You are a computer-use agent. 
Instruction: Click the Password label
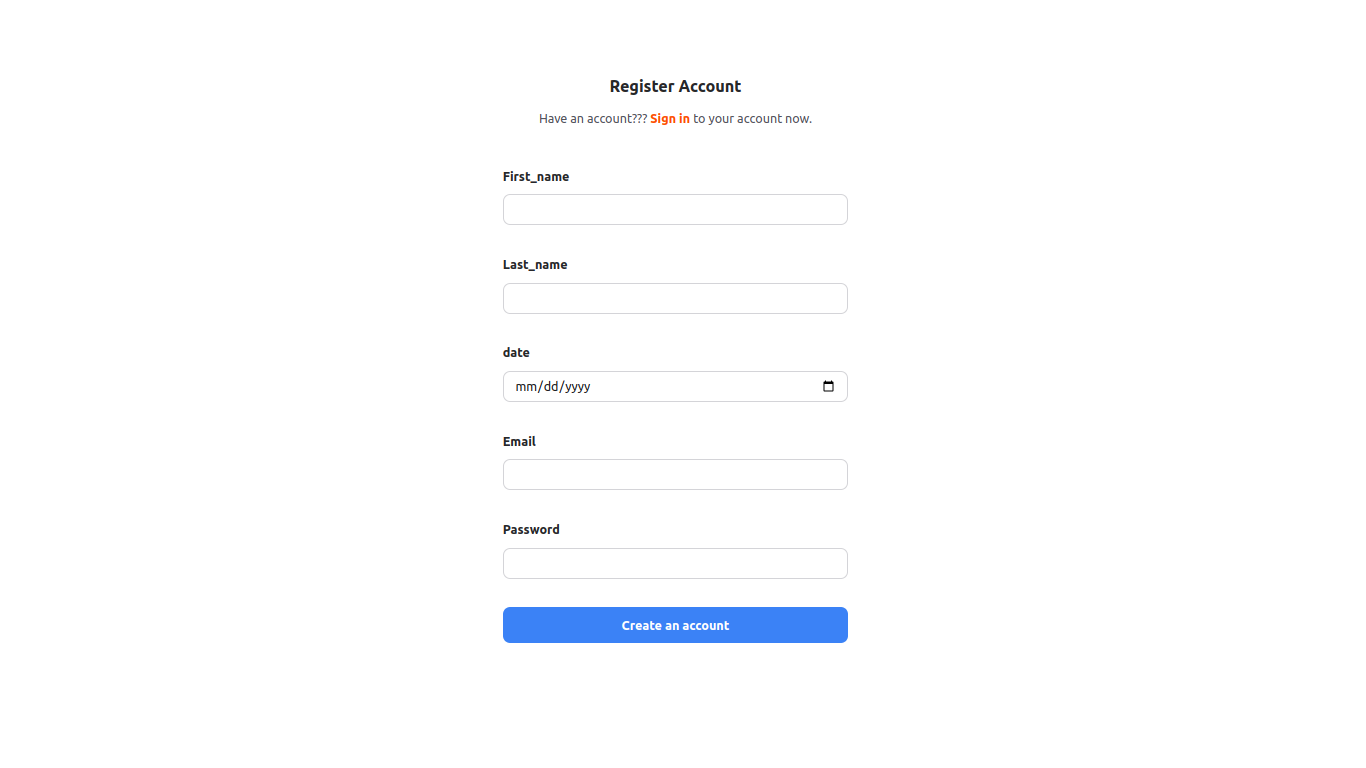[531, 530]
